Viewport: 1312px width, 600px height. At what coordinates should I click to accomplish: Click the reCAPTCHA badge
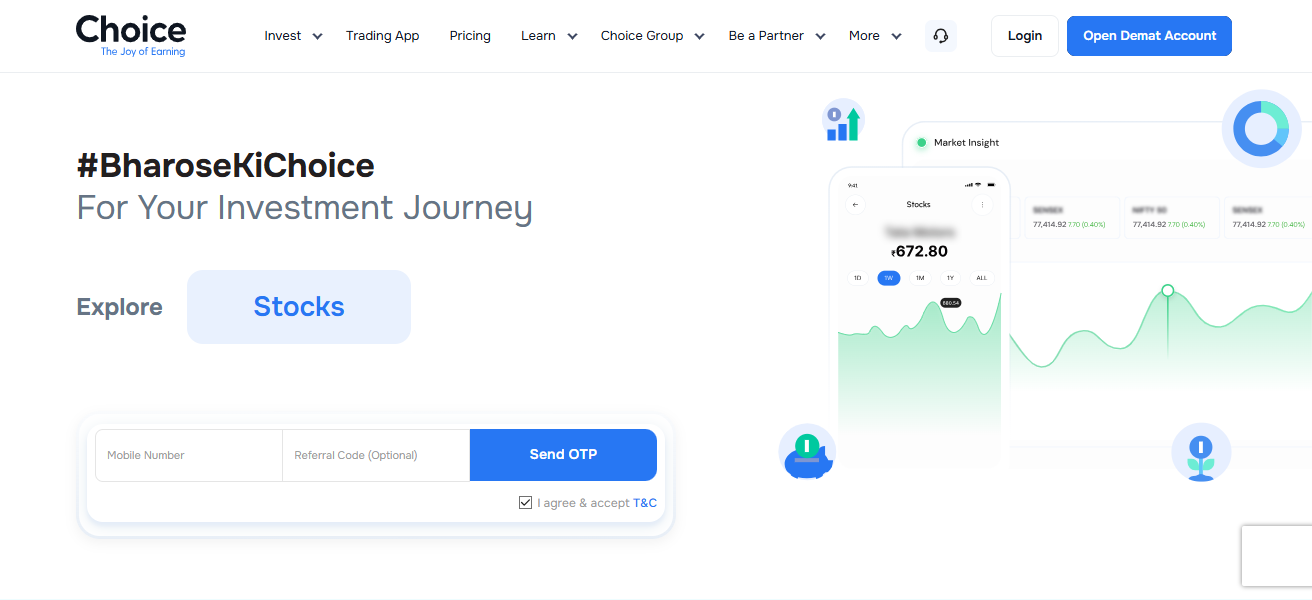click(1277, 556)
